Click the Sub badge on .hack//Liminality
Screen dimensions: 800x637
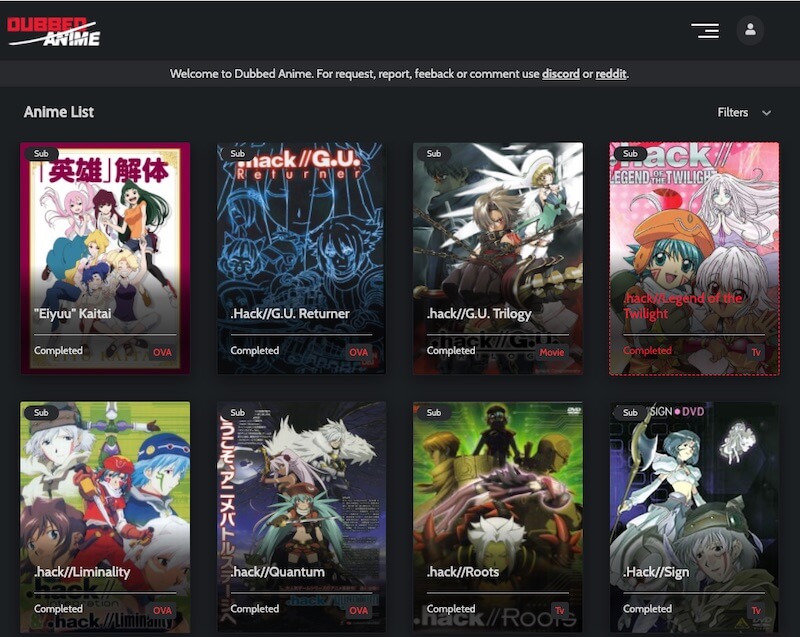click(x=41, y=413)
